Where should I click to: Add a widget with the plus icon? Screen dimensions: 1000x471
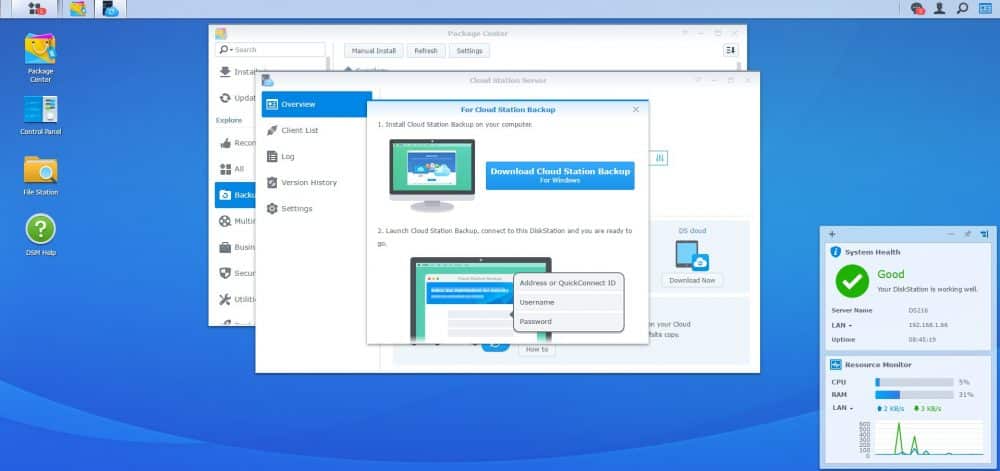point(832,234)
